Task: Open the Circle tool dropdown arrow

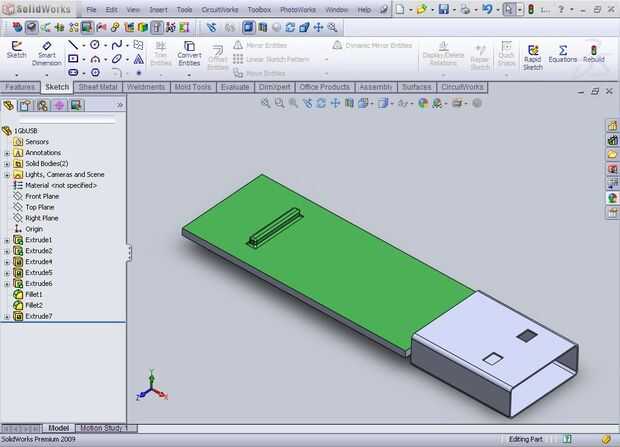Action: (x=106, y=45)
